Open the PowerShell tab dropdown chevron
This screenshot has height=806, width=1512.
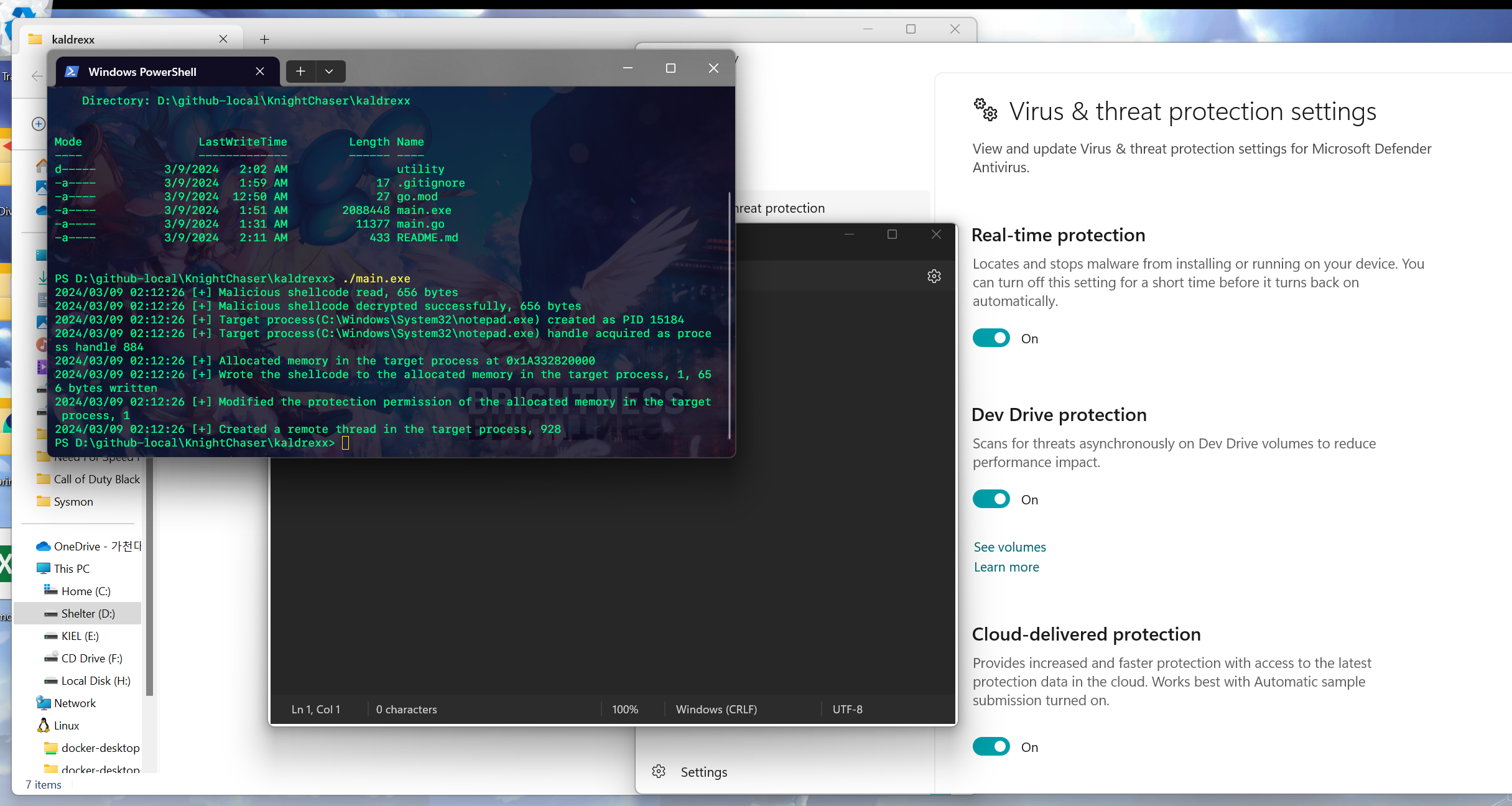click(x=329, y=72)
